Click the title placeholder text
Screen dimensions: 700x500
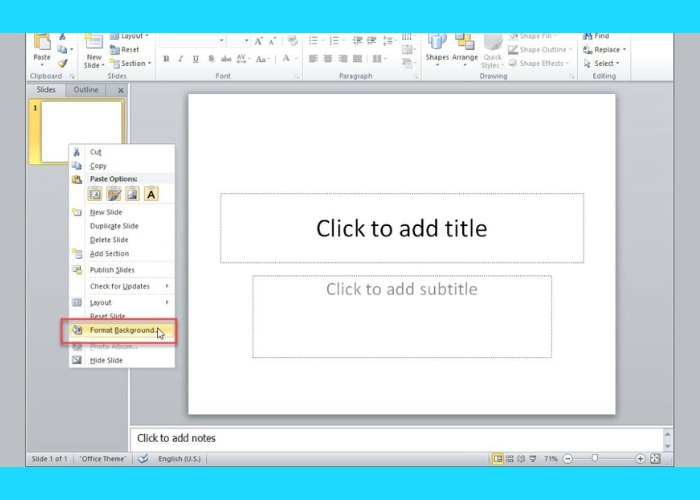(x=401, y=229)
